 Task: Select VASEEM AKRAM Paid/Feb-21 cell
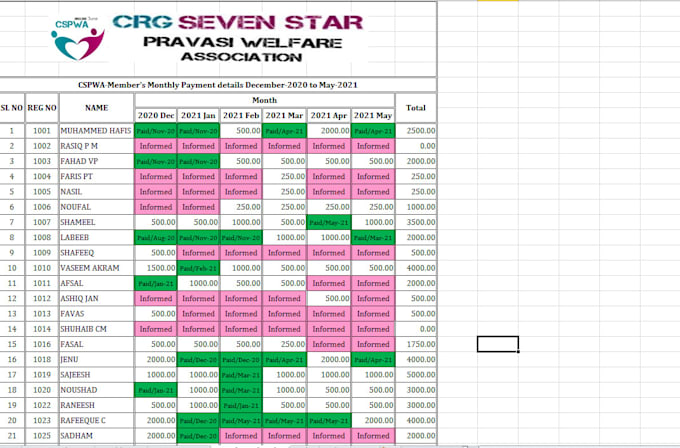(x=198, y=268)
